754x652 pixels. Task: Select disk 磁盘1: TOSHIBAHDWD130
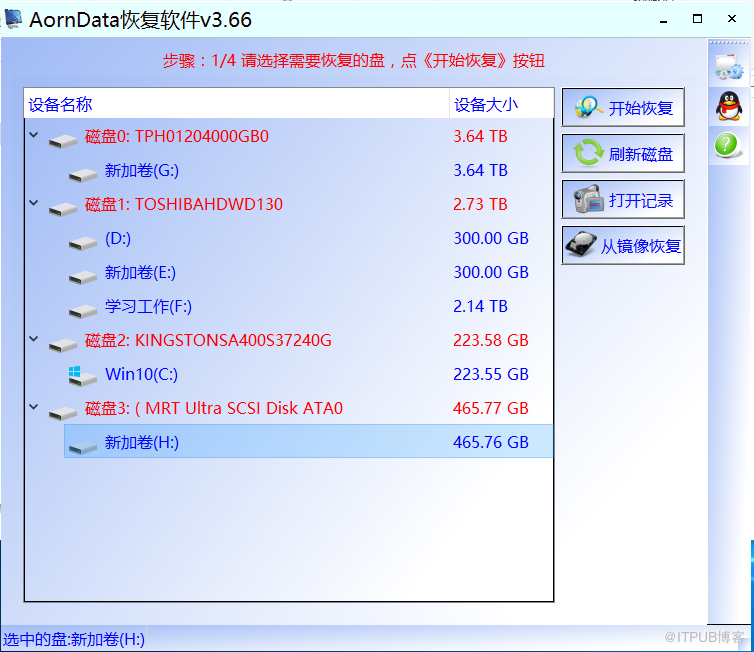[184, 204]
